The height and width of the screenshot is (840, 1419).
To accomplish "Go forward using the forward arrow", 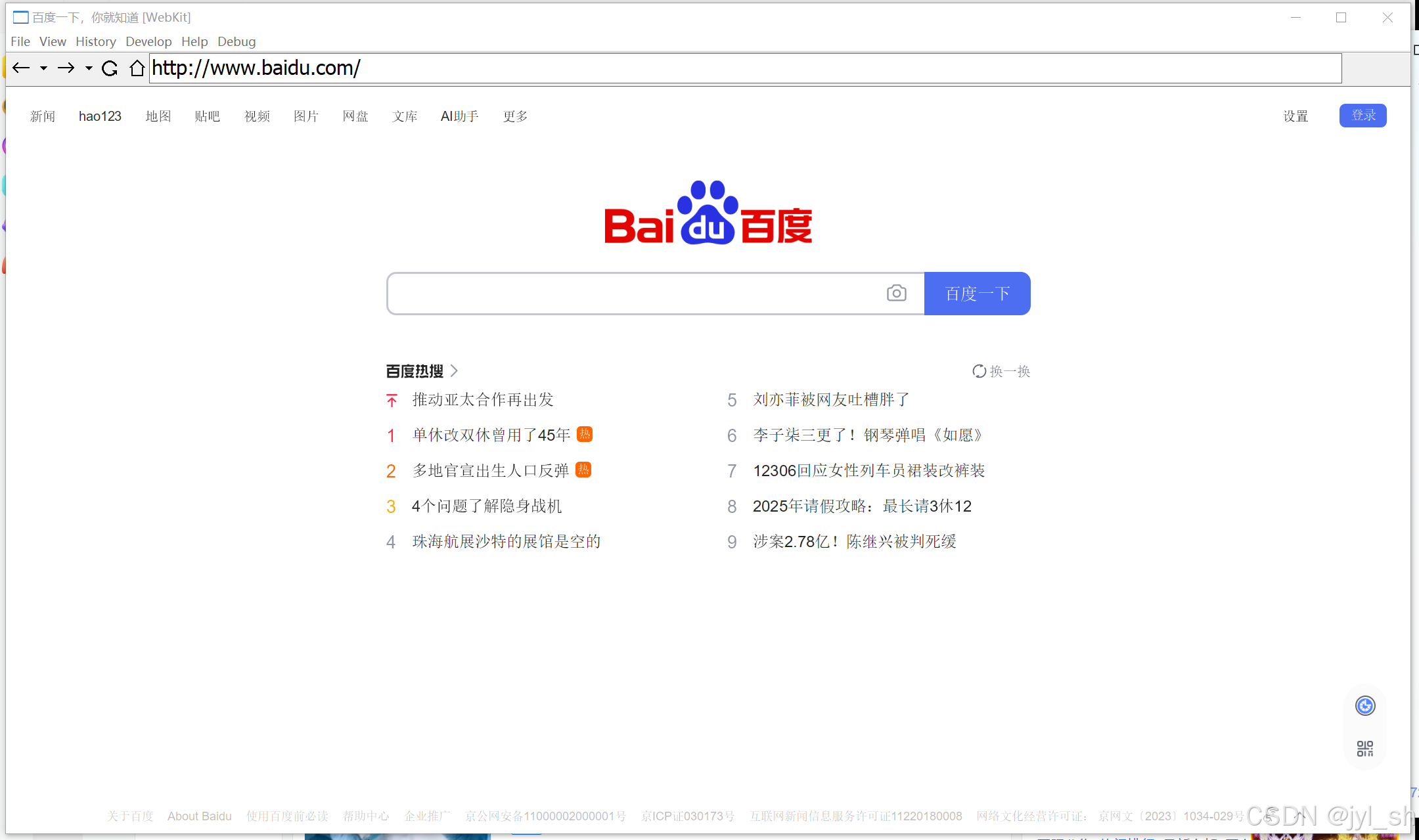I will [x=66, y=68].
